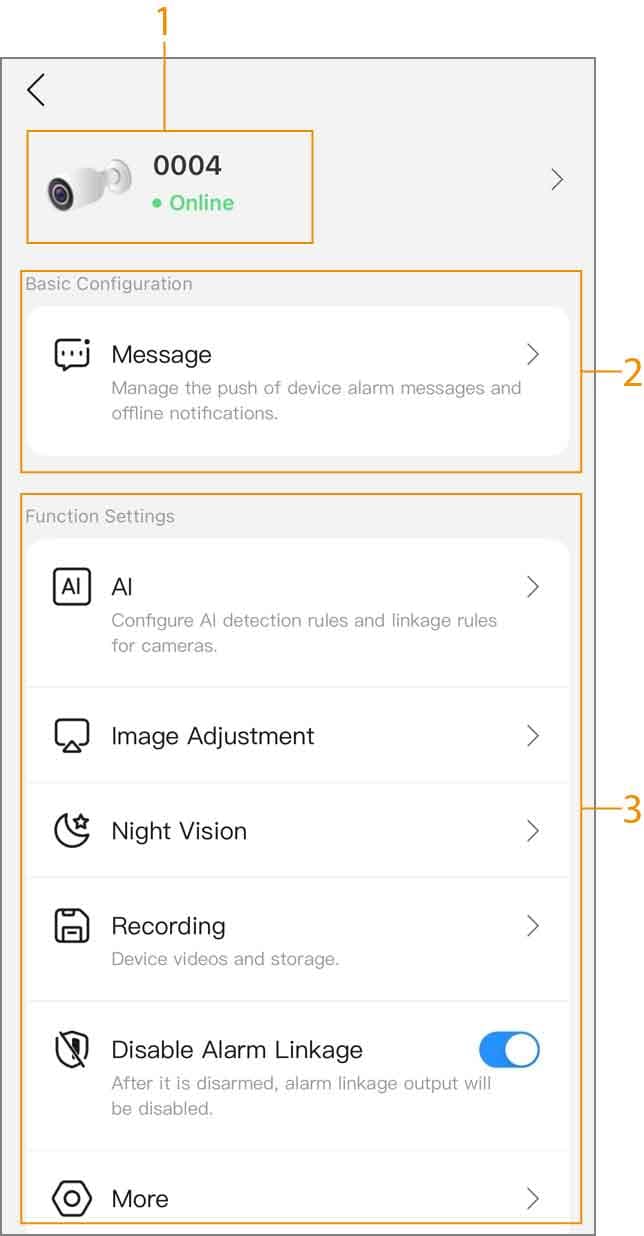Open the Message row chevron
This screenshot has height=1236, width=644.
point(533,354)
